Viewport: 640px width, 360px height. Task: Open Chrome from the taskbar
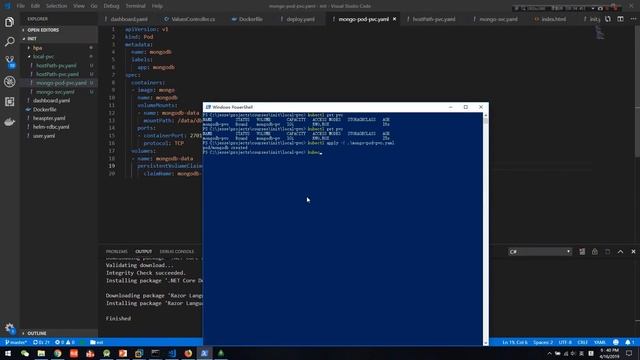58,353
